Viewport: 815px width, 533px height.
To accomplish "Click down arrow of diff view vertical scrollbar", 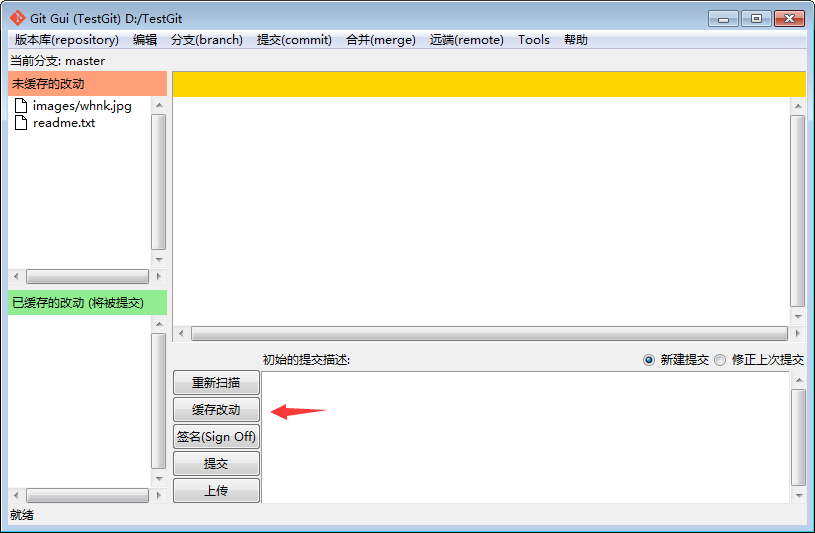I will 798,316.
